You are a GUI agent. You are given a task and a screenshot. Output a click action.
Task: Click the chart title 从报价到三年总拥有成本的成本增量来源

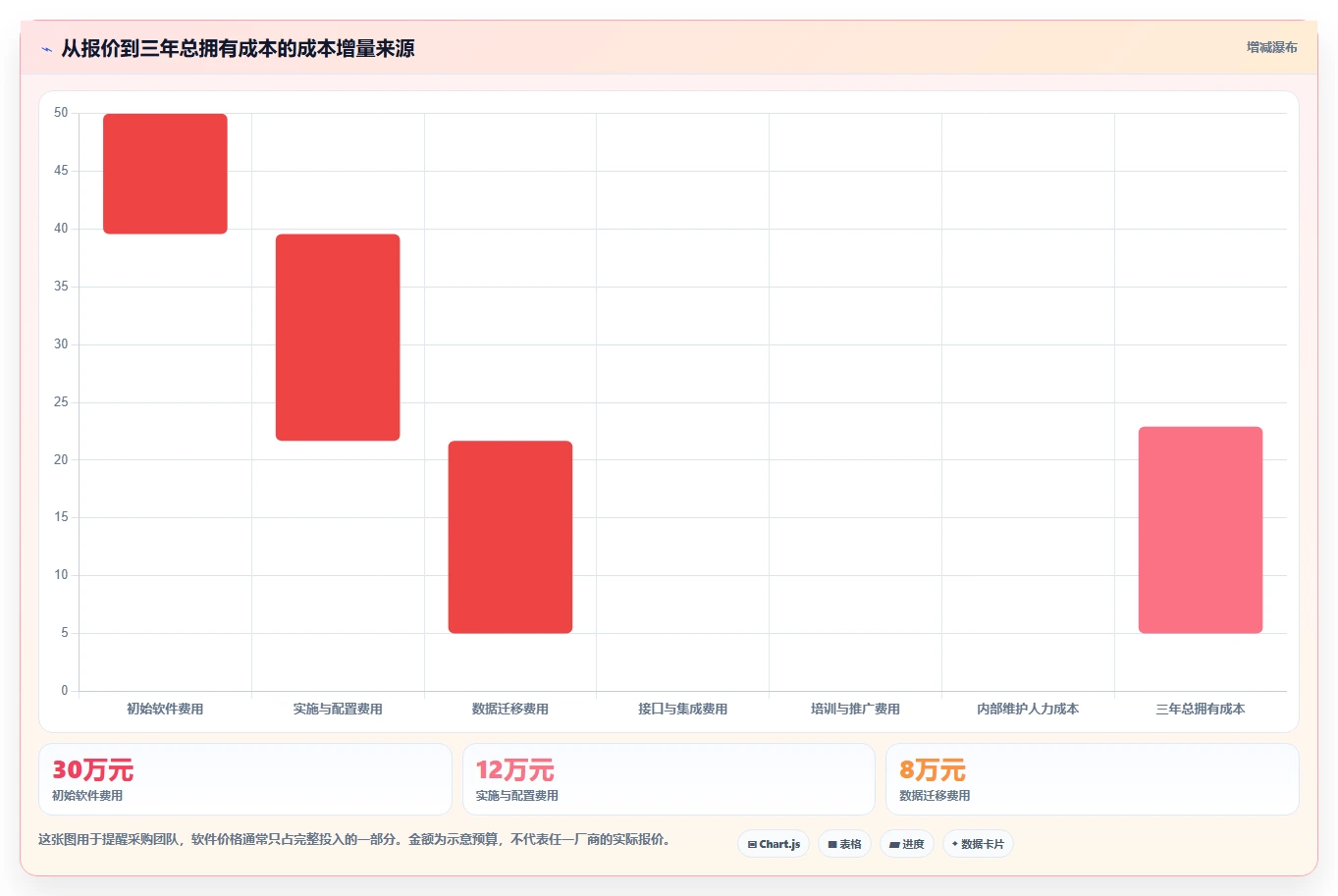(x=238, y=48)
